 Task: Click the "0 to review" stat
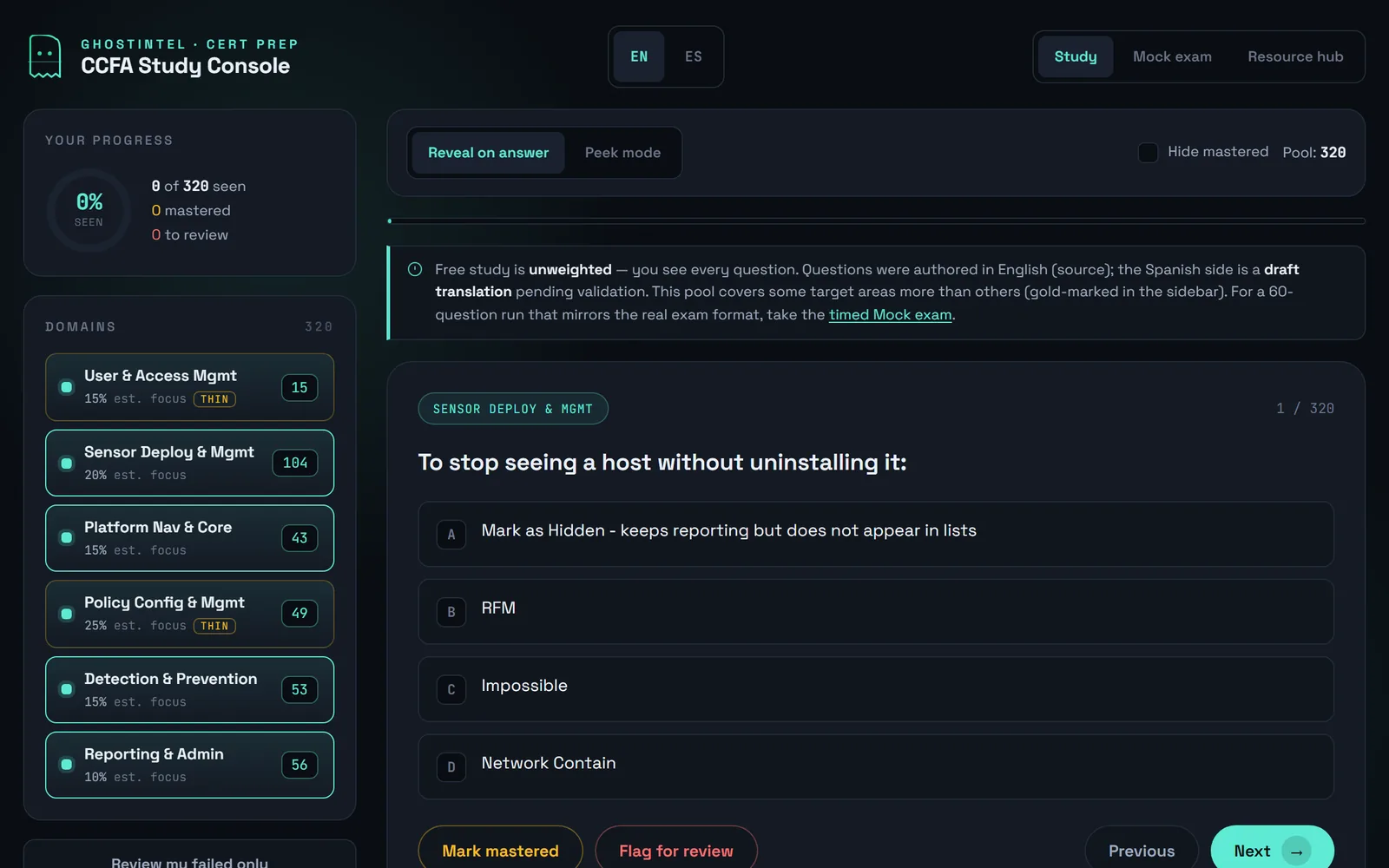coord(190,234)
